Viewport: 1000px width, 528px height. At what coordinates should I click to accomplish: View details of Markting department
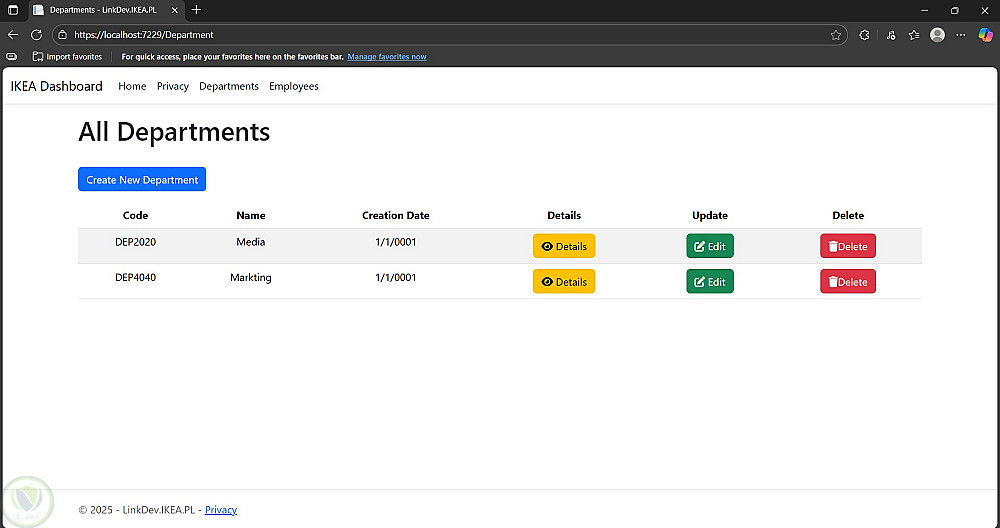(x=563, y=282)
